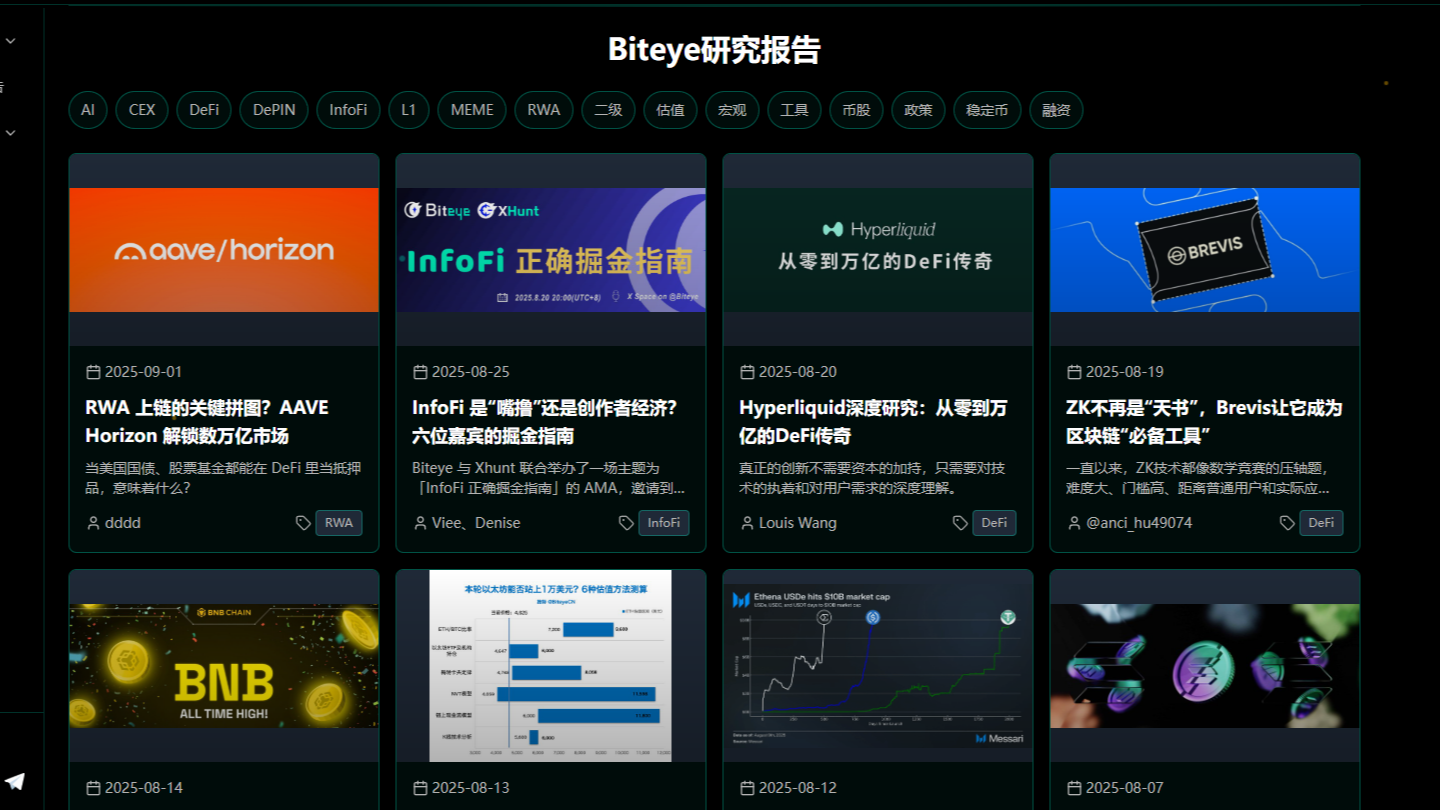Screen dimensions: 1440x810
Task: Click the calendar icon on the AAVE Horizon card
Action: point(92,371)
